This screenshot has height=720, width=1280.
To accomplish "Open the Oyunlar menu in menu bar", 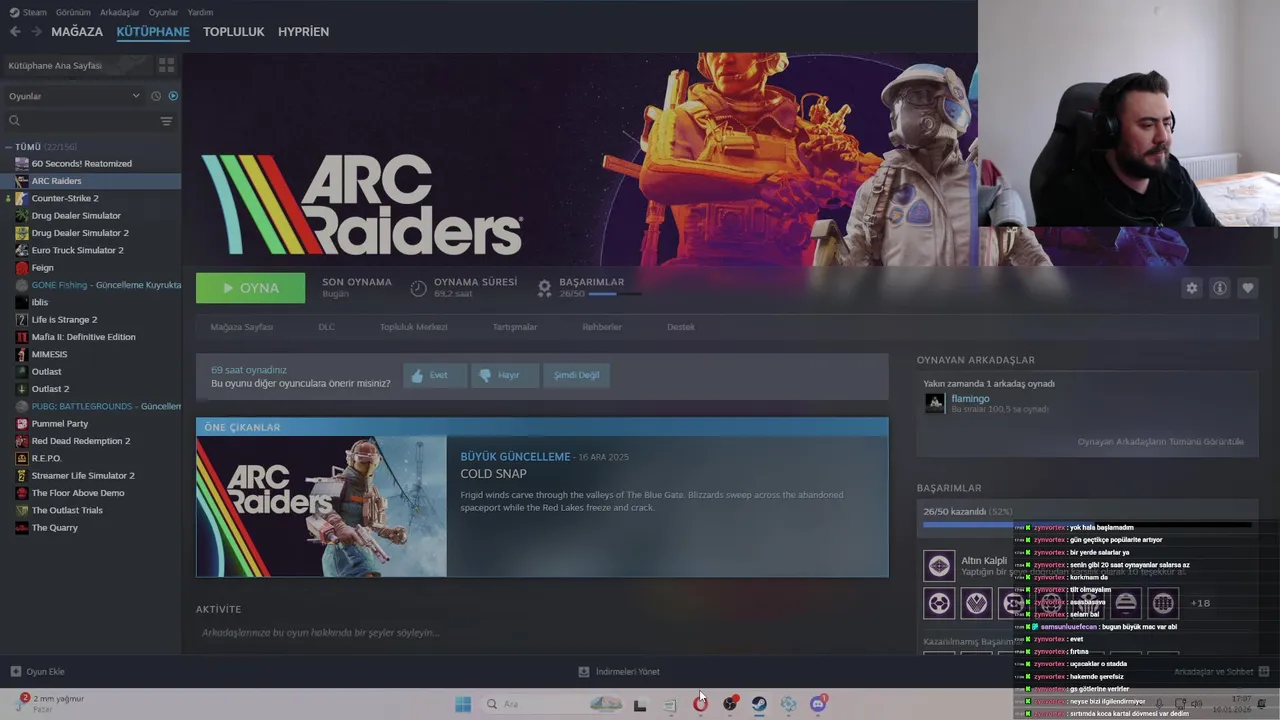I will [163, 12].
